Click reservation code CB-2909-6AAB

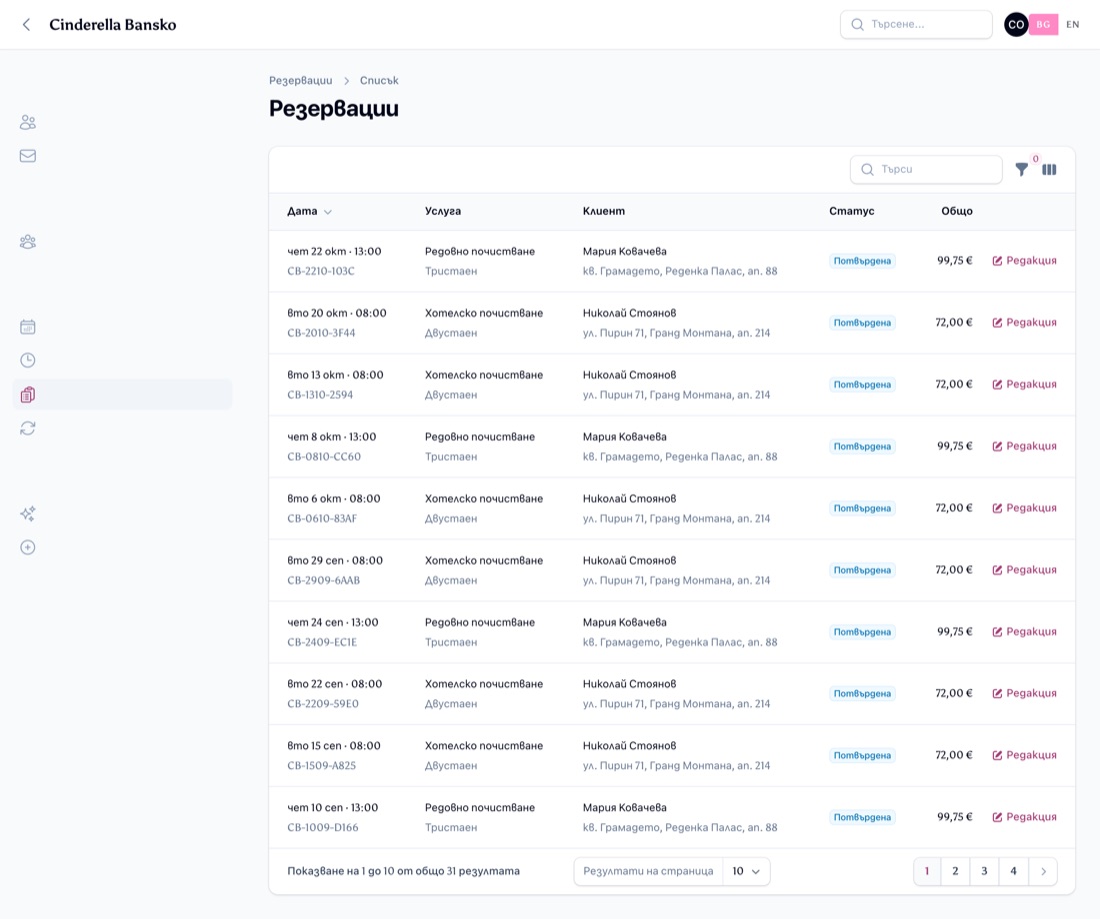click(323, 580)
